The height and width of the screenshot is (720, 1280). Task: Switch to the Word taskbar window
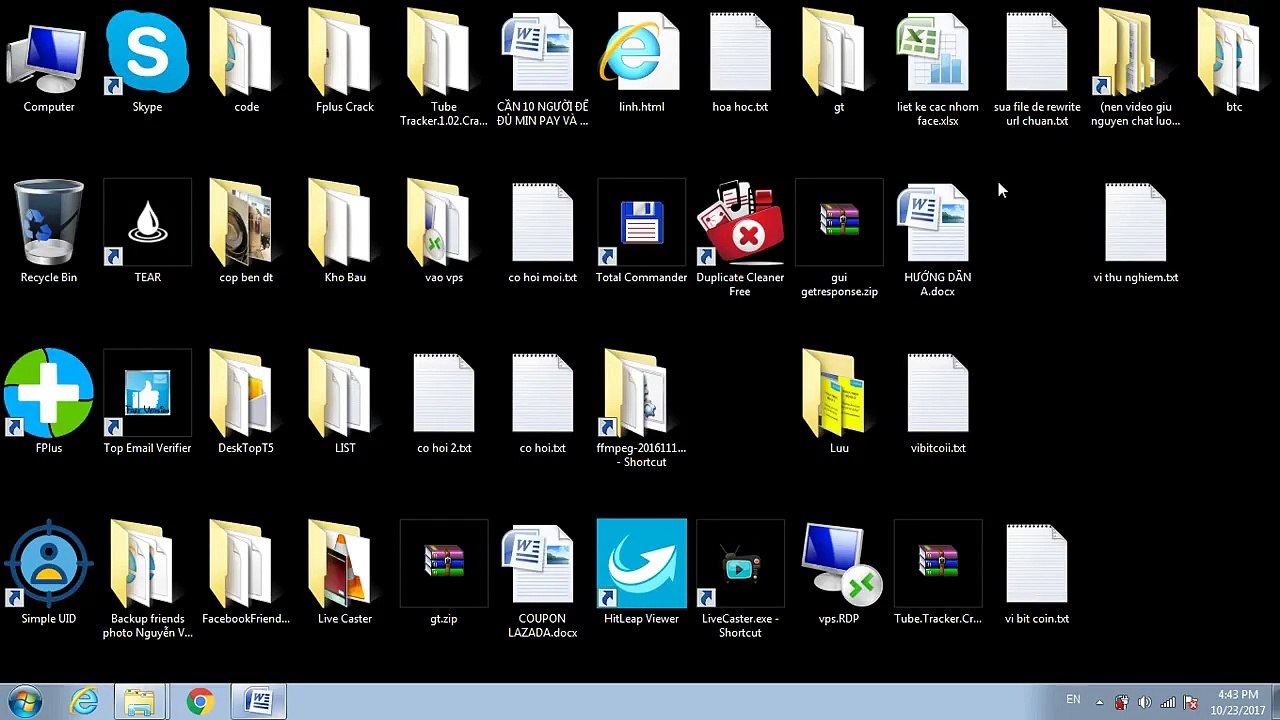click(x=259, y=702)
